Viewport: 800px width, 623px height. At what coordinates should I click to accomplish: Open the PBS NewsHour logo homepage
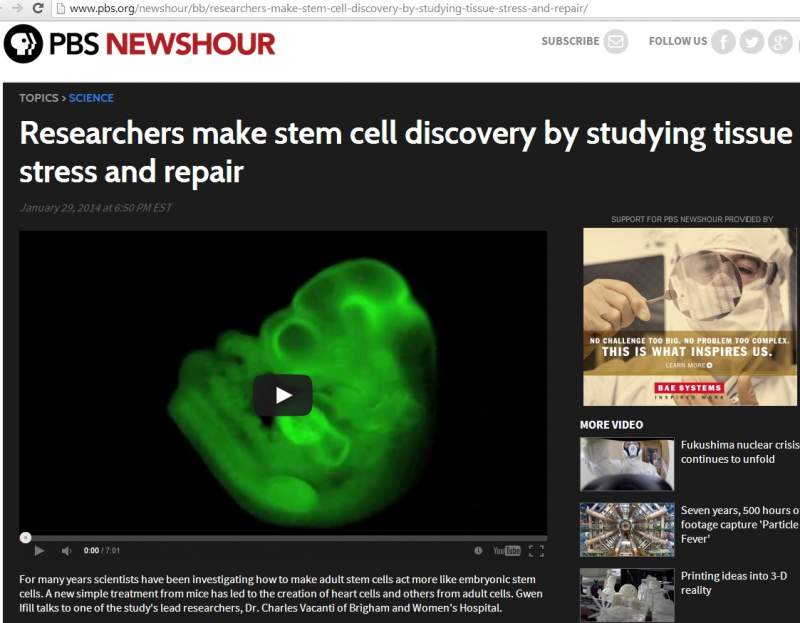(139, 44)
